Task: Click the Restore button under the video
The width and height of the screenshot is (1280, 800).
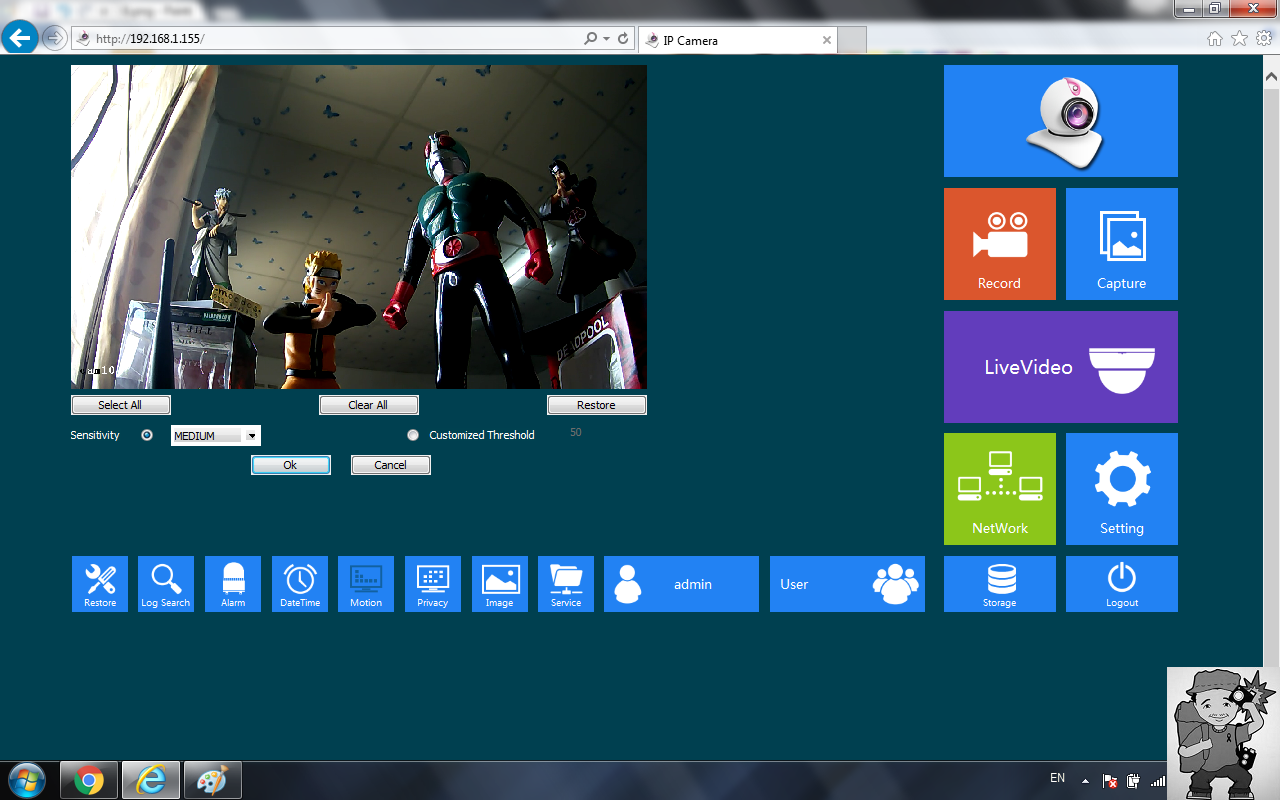Action: [x=597, y=405]
